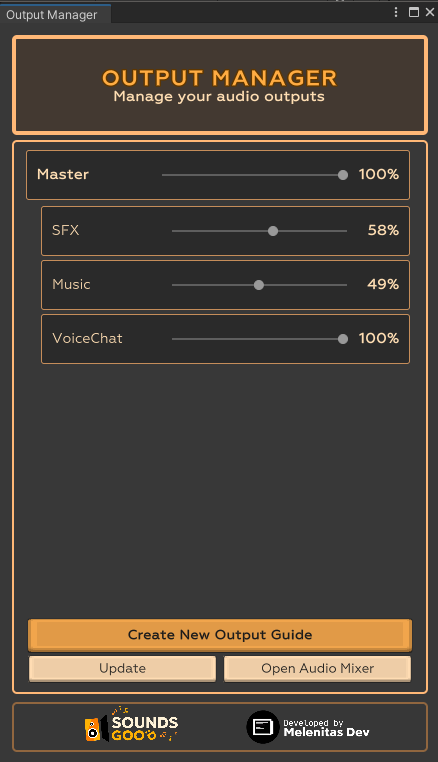Click the Master 100% value text

pos(379,174)
